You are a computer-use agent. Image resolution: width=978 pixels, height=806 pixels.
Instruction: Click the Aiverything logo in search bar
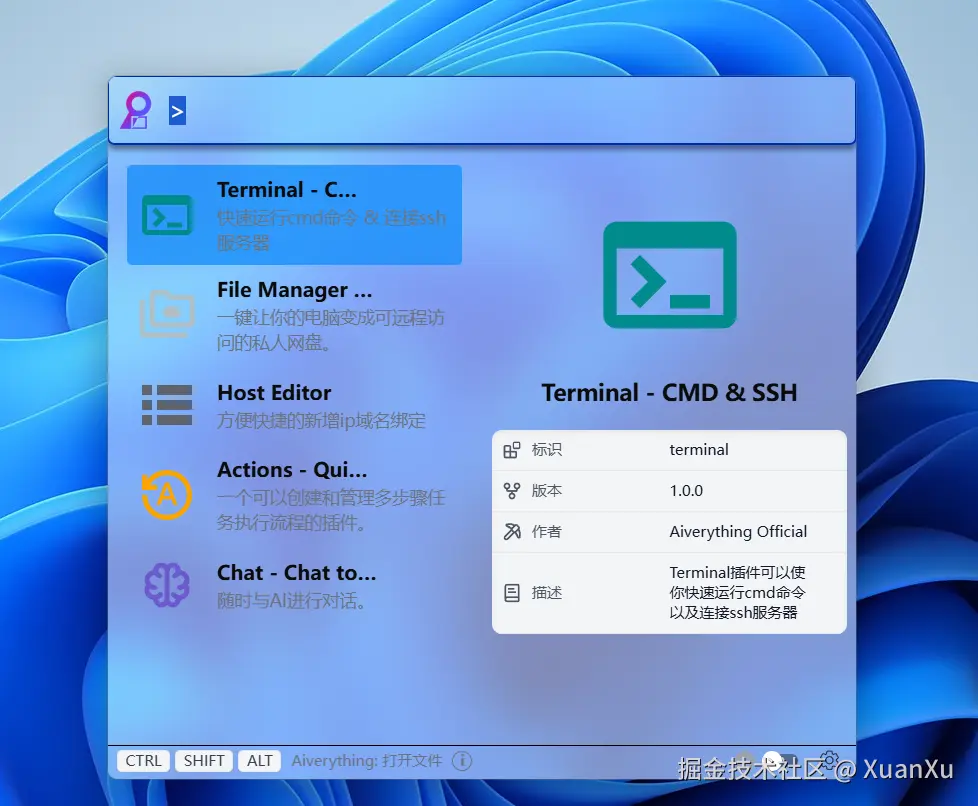[x=137, y=110]
